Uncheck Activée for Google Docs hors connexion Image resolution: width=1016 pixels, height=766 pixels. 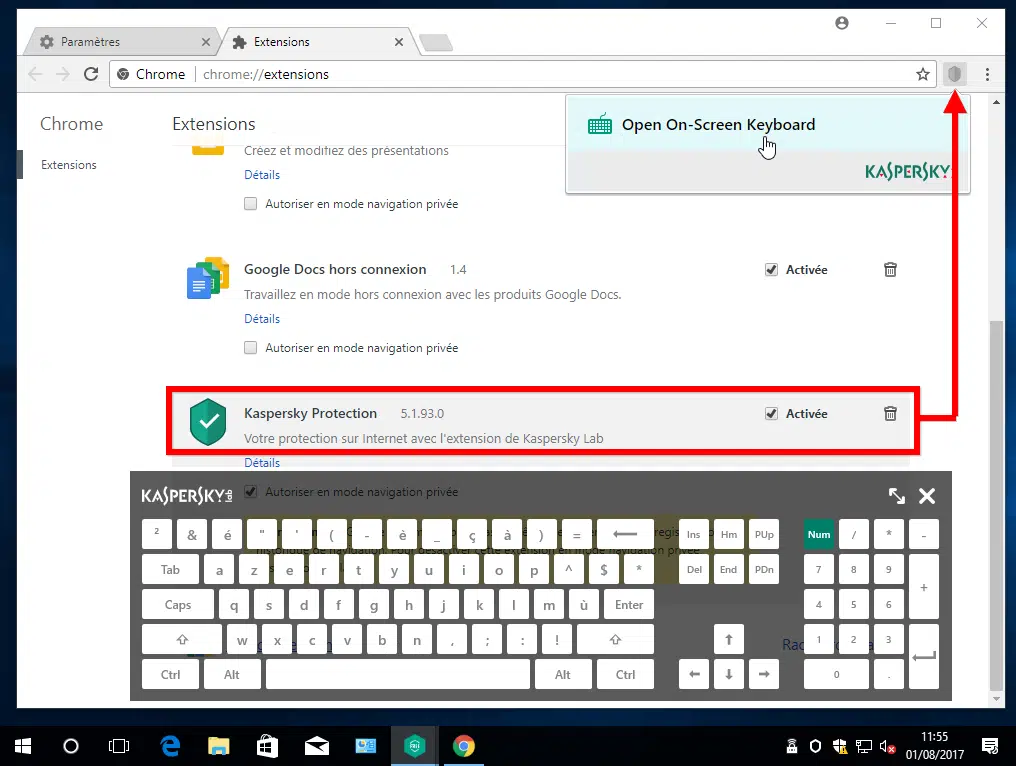(771, 270)
